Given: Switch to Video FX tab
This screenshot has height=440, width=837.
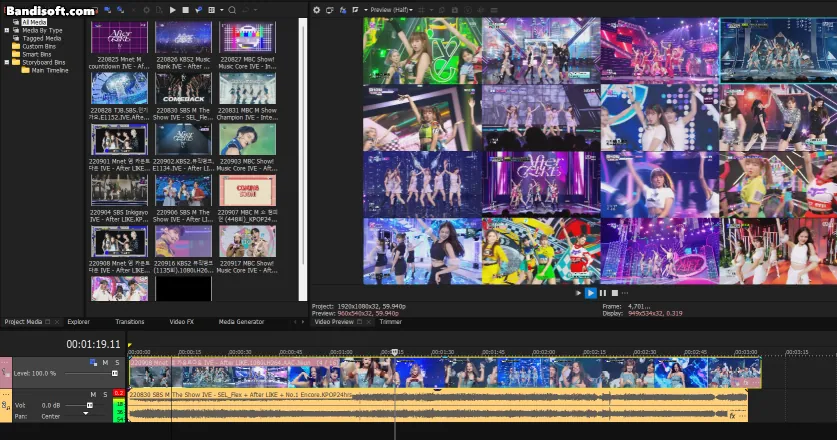Looking at the screenshot, I should [181, 321].
